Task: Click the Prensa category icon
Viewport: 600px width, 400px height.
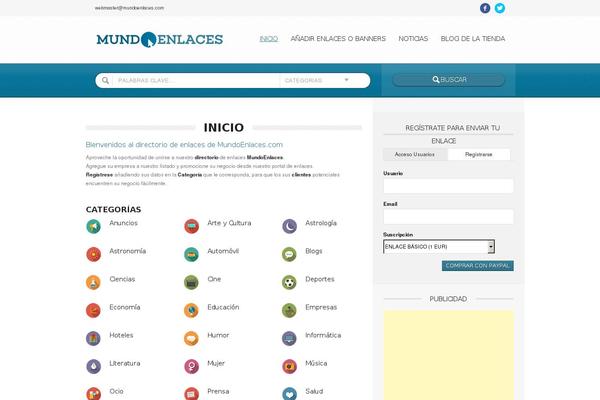Action: coord(191,393)
